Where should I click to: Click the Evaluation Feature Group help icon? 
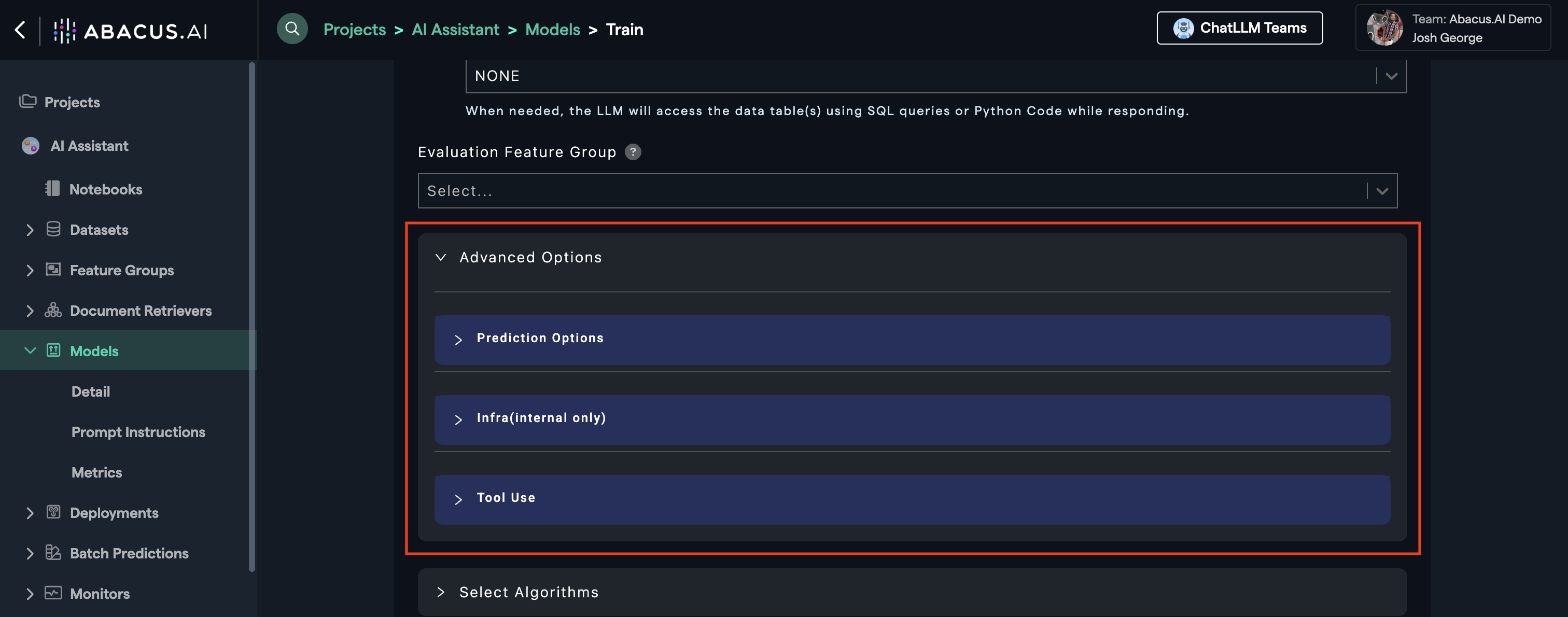pyautogui.click(x=633, y=152)
